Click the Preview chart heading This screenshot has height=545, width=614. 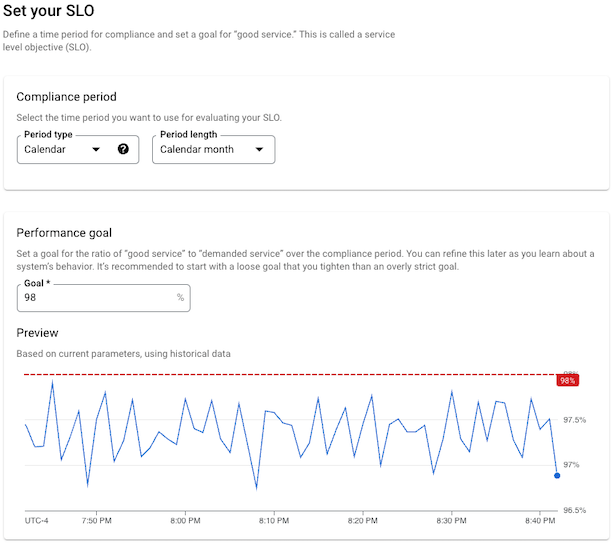[x=38, y=333]
